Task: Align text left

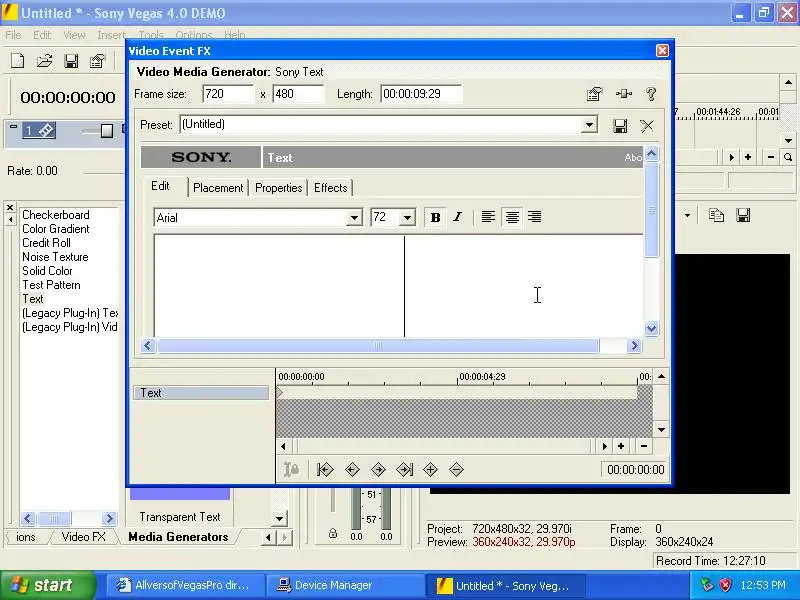Action: click(488, 217)
